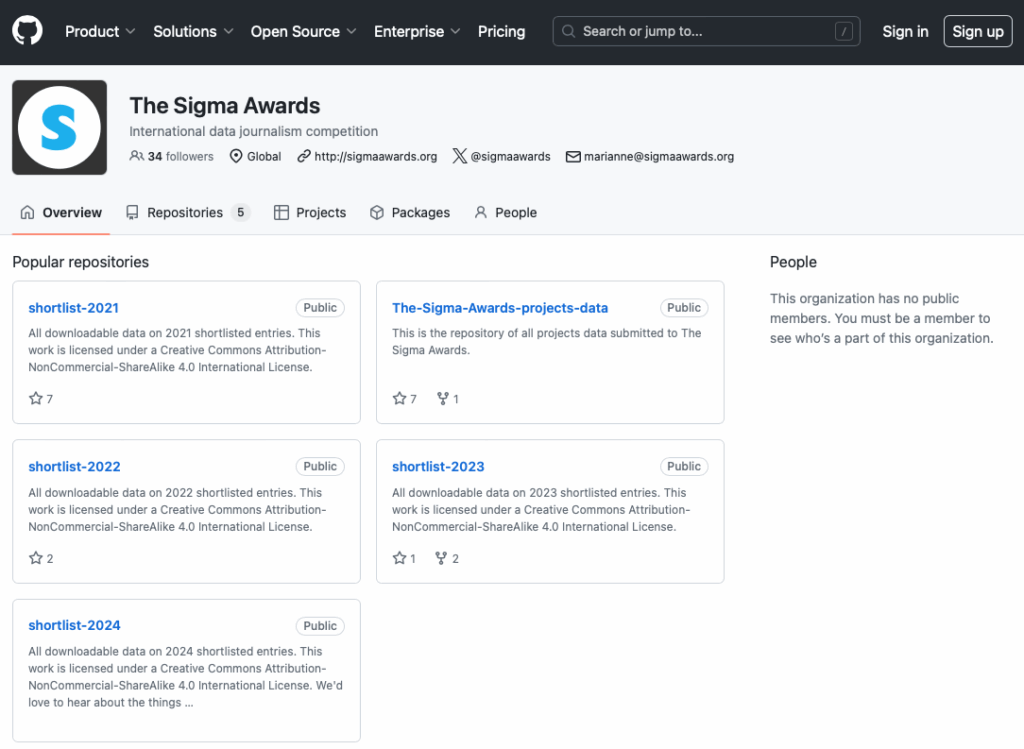Click the star icon on shortlist-2021
Viewport: 1024px width, 749px height.
coord(36,399)
